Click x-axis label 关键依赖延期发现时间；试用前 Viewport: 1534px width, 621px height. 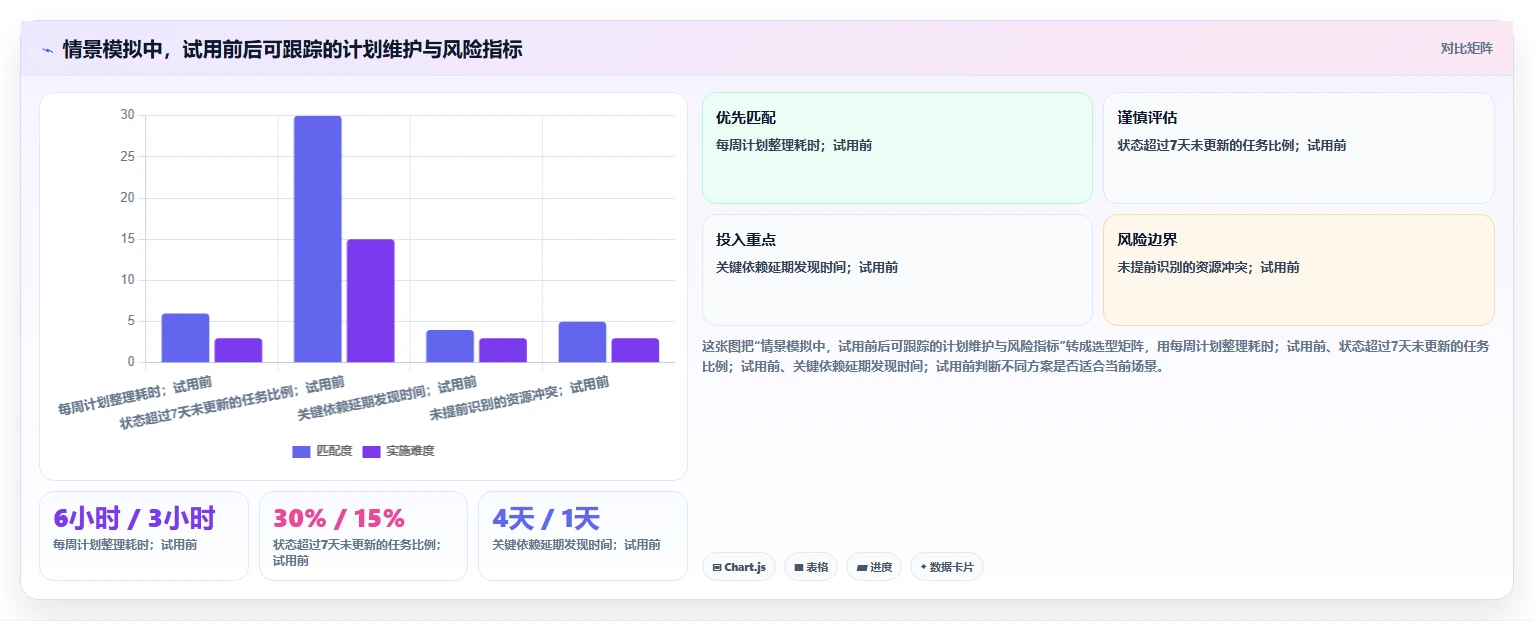click(x=387, y=398)
